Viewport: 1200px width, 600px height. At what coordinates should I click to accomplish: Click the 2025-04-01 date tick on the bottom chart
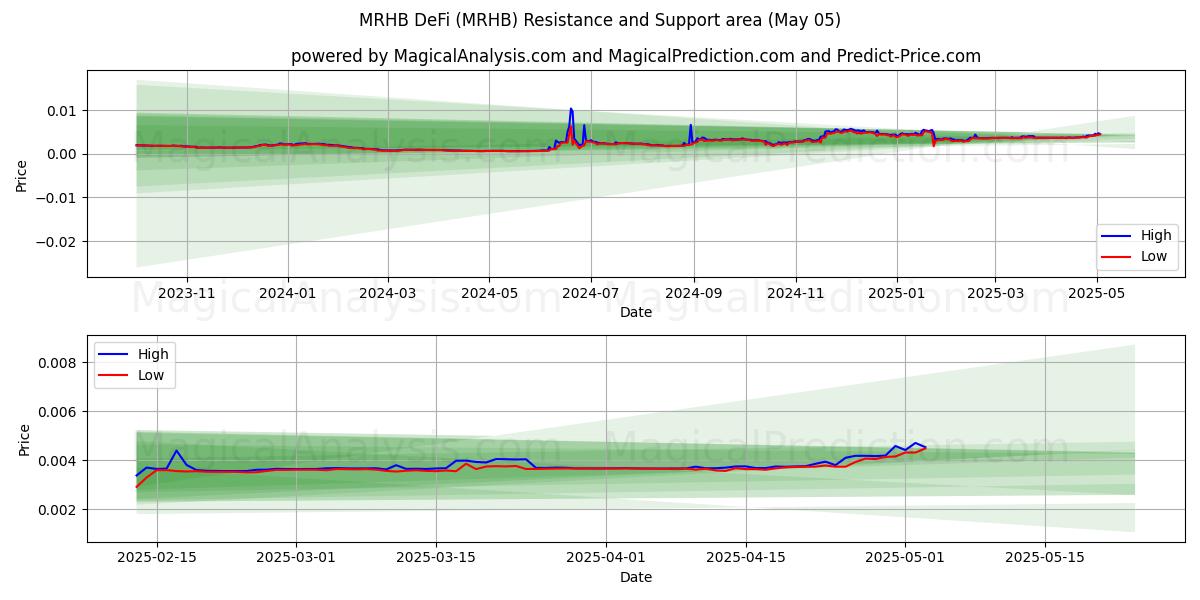tap(606, 557)
